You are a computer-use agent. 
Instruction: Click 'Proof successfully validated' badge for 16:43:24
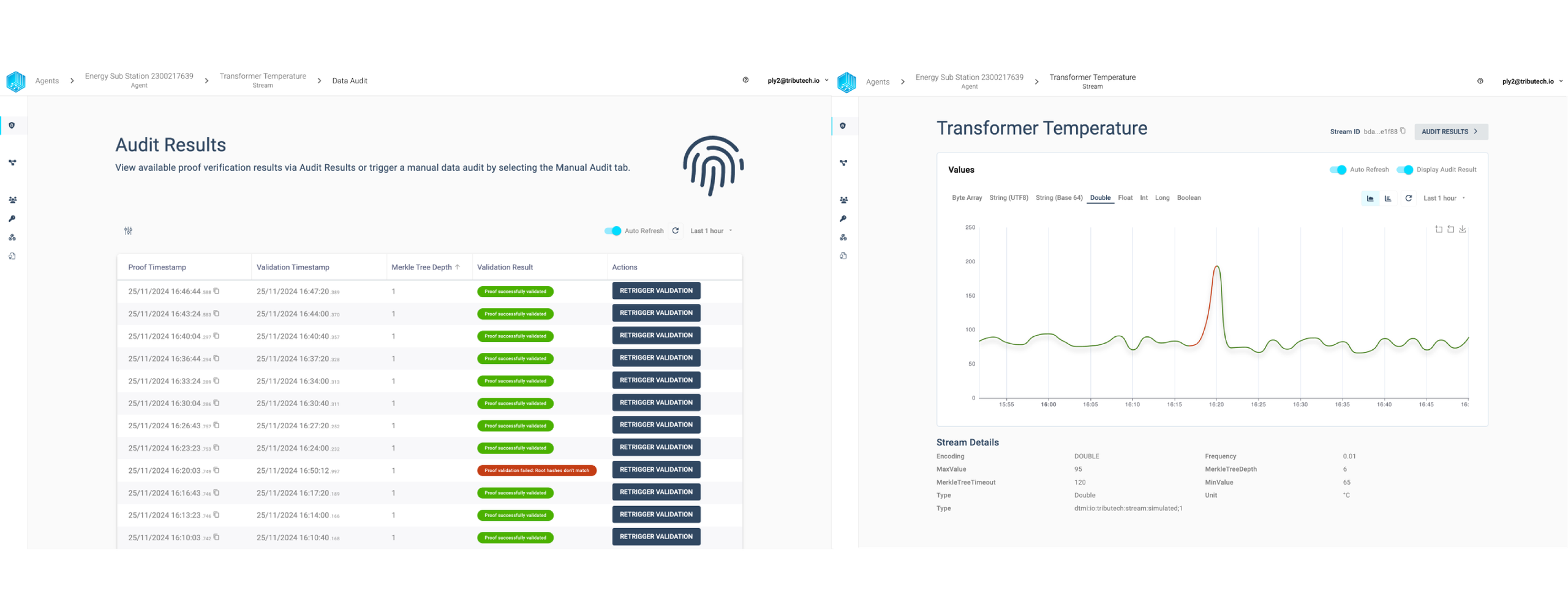[515, 314]
